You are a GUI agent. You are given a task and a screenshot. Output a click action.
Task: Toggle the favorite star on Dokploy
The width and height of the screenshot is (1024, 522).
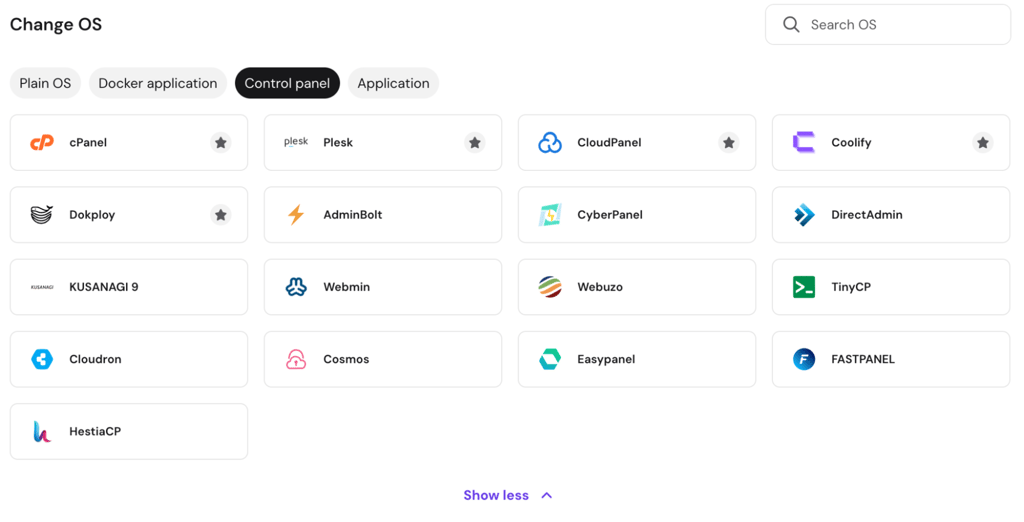(221, 214)
